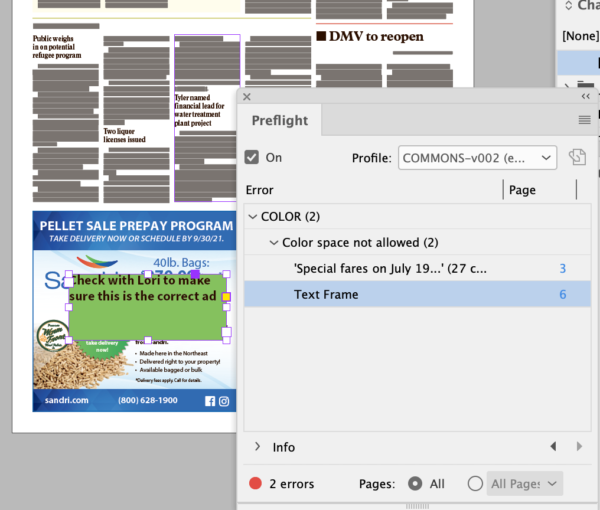600x510 pixels.
Task: Click the Tyler named financial lead headline
Action: pyautogui.click(x=199, y=110)
